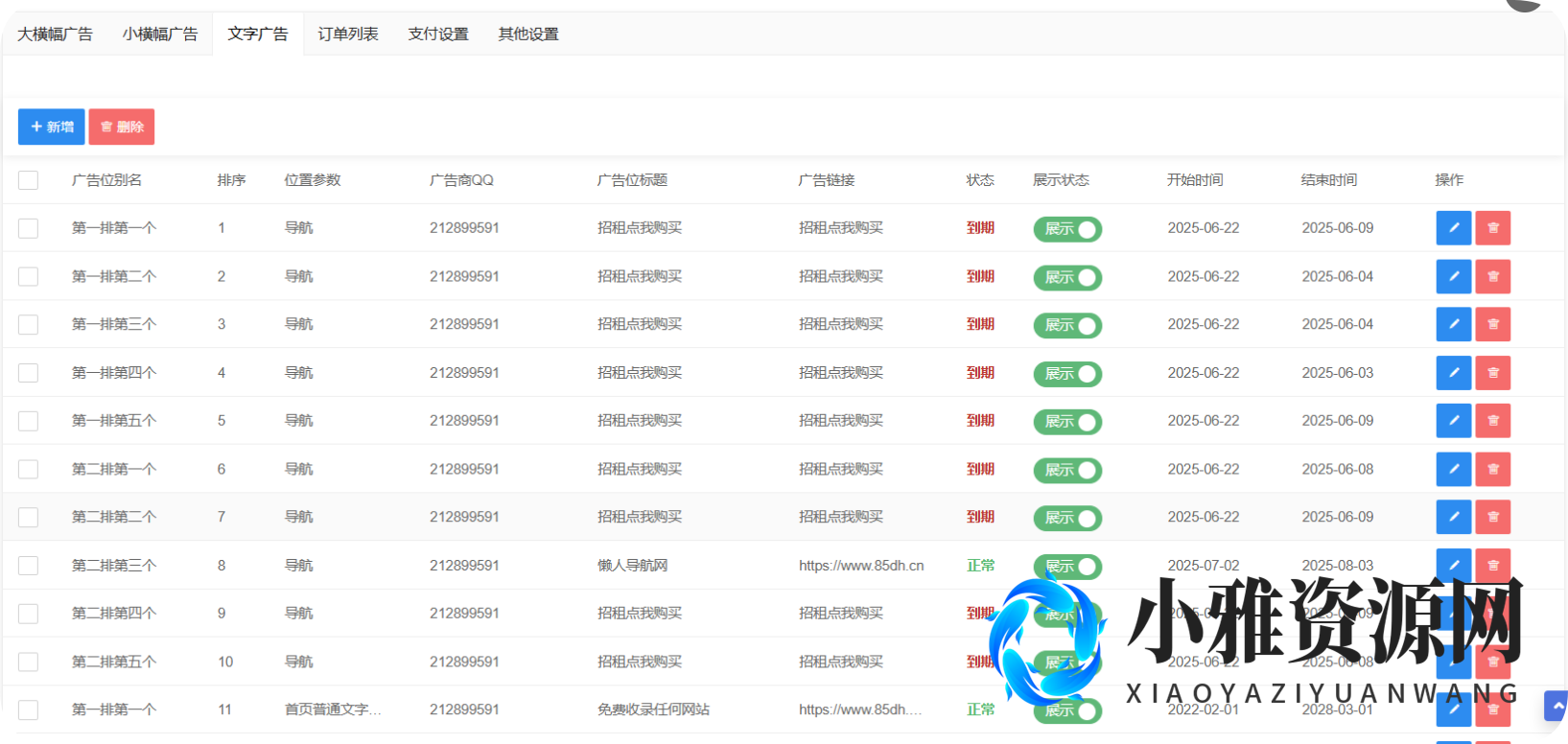
Task: Click 正常 status in 第二排第三个 row
Action: [x=980, y=566]
